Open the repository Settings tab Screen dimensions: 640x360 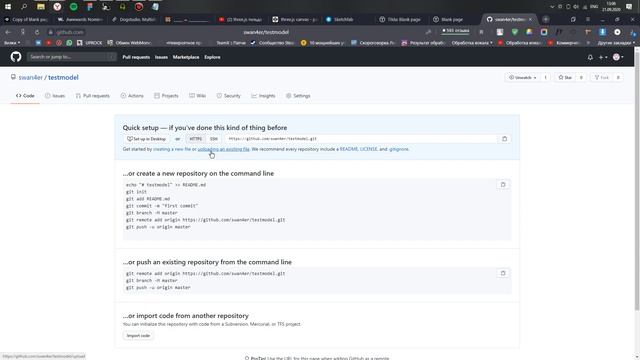(298, 96)
